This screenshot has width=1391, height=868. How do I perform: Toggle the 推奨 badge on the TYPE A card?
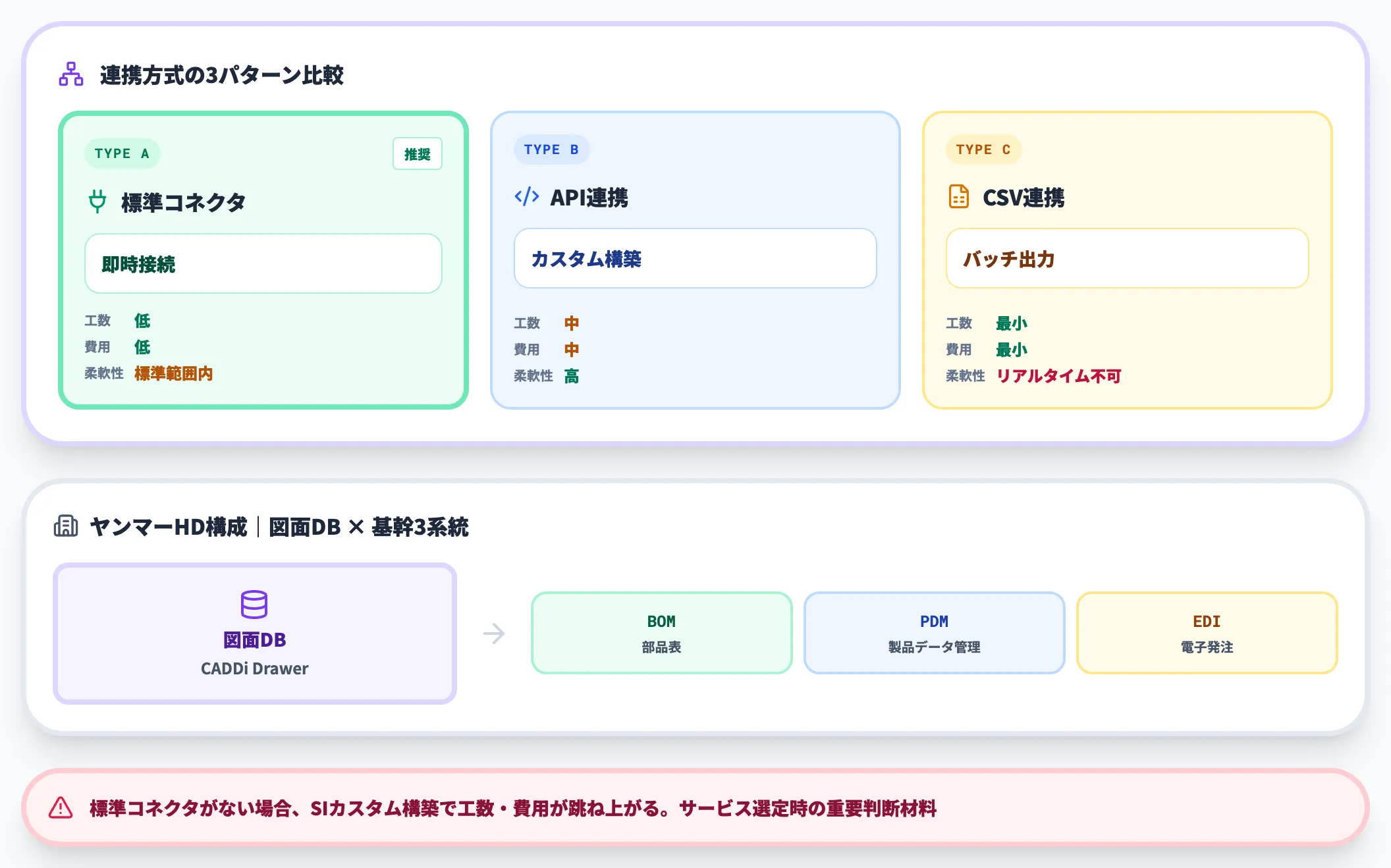(x=418, y=153)
